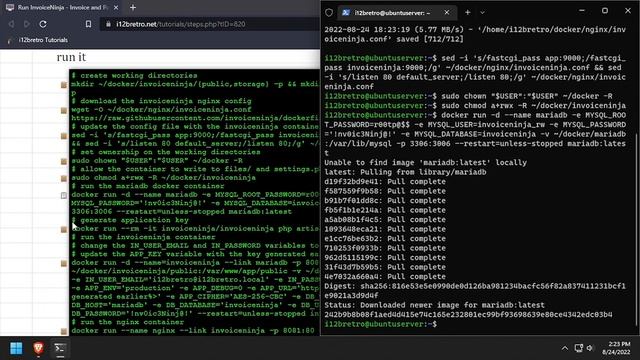Click the shield icon in terminal title bar
The image size is (640, 360).
329,13
